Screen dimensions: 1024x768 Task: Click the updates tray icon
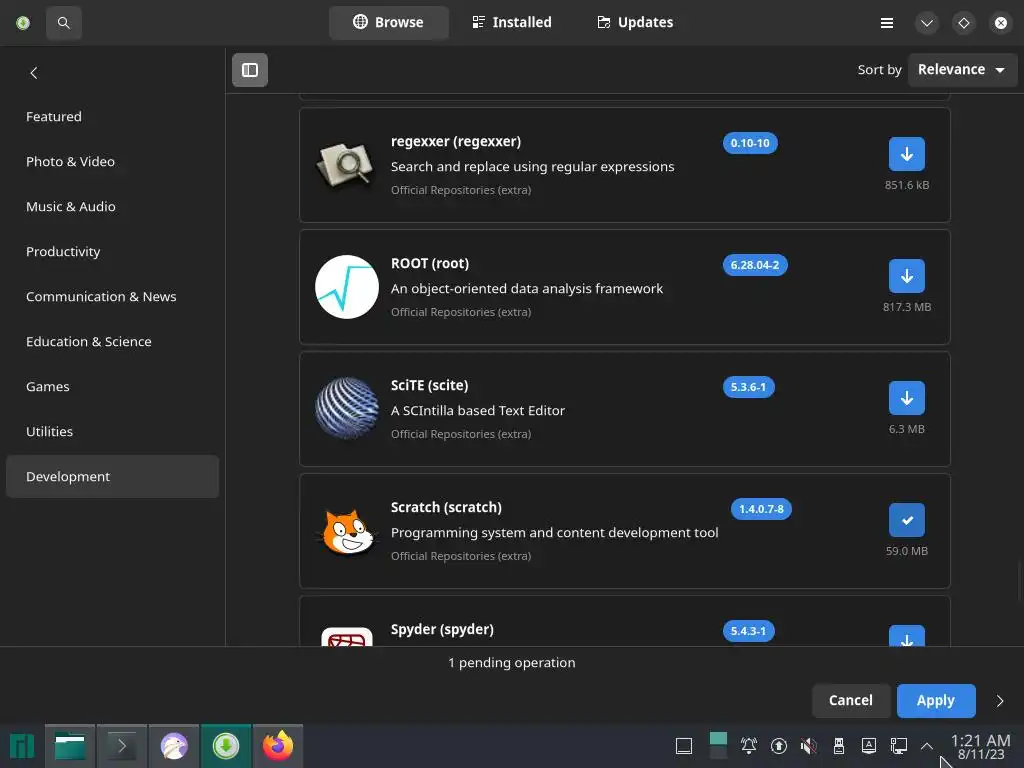pos(778,746)
